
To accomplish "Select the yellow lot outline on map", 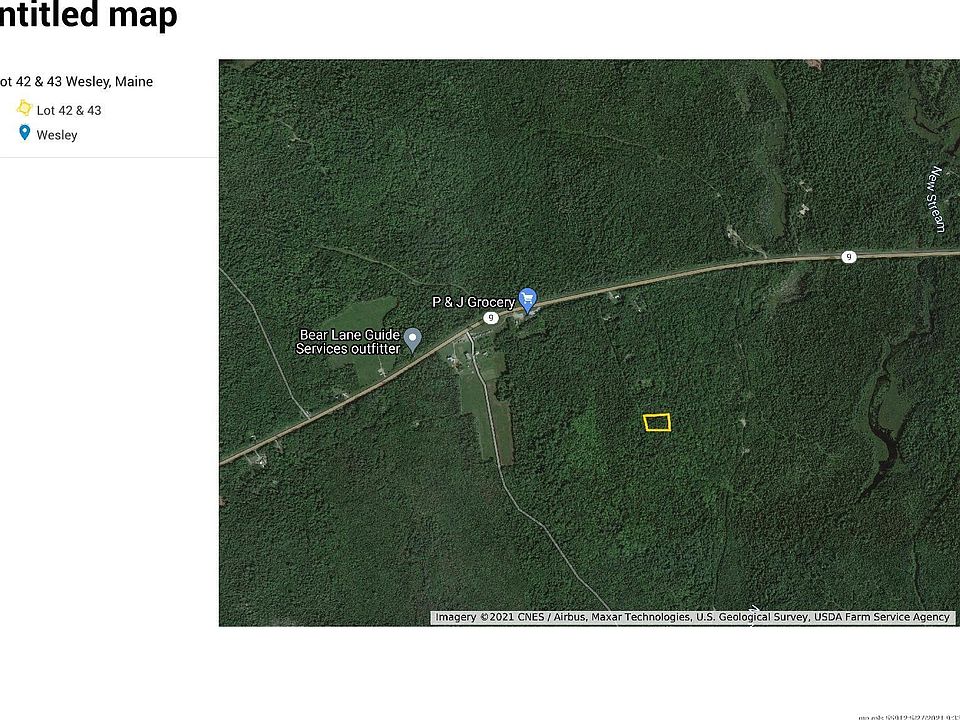I will tap(657, 422).
